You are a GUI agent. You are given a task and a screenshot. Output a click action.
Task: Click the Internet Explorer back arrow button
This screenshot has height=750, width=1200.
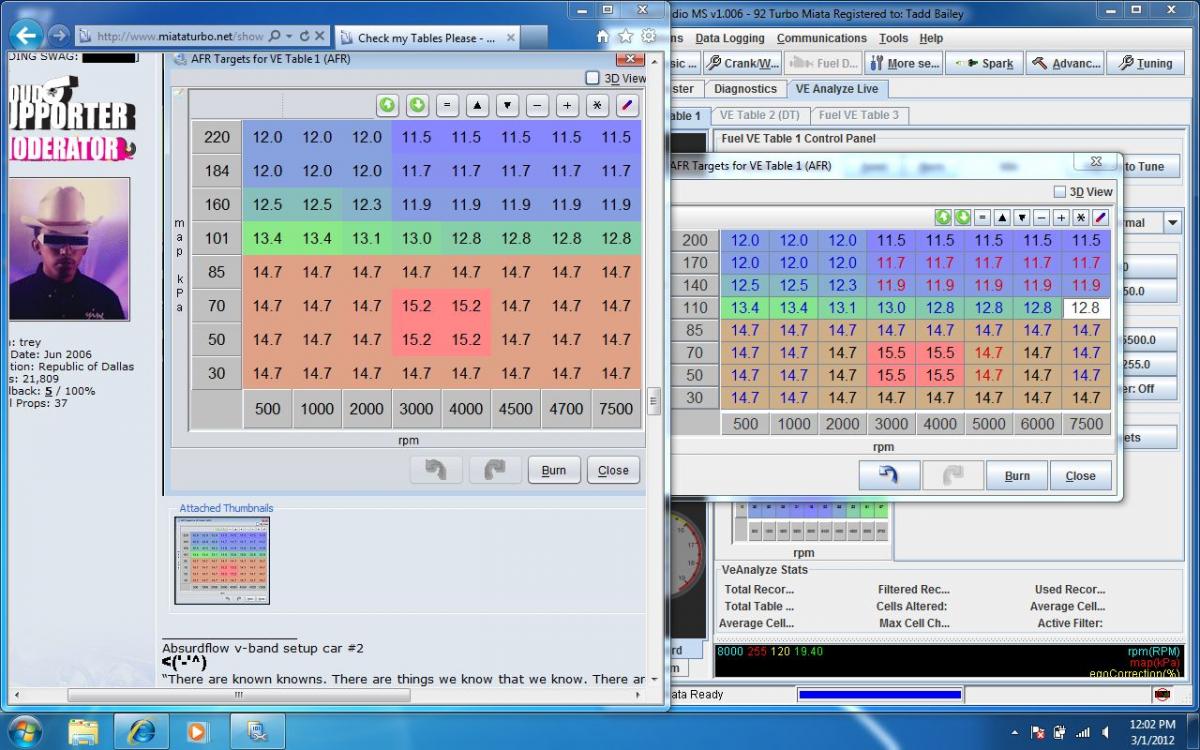pos(26,37)
